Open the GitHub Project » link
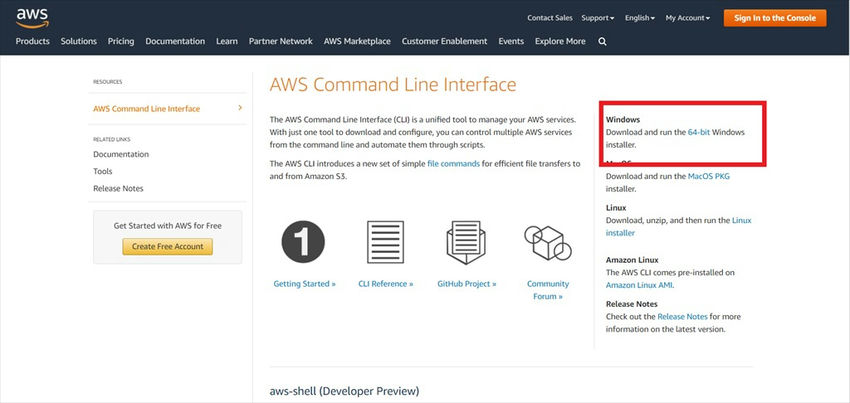 [x=466, y=284]
